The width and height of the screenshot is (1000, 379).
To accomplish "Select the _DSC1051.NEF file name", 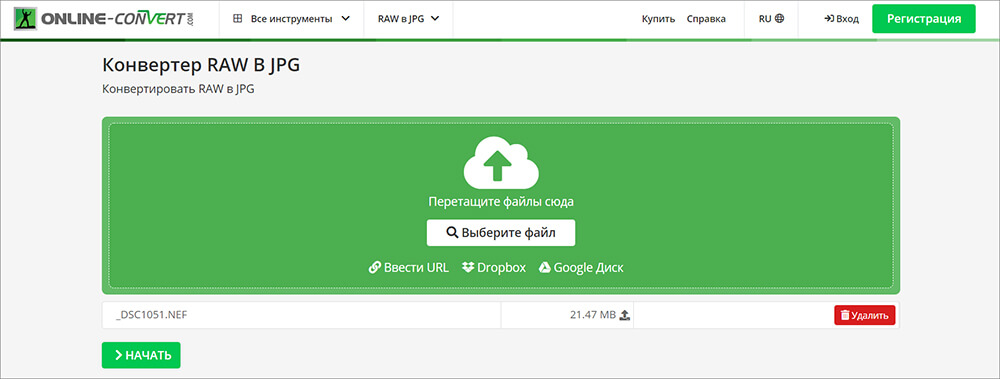I will click(x=151, y=315).
